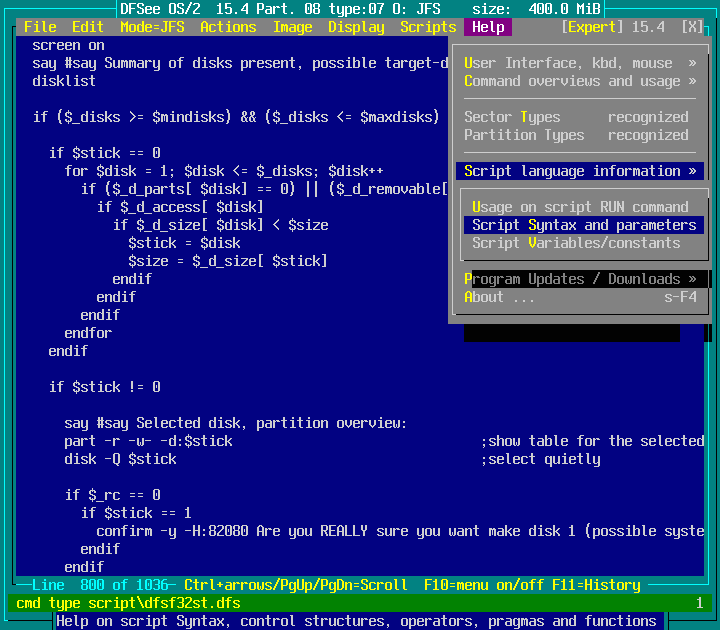This screenshot has height=630, width=720.
Task: Expand Program Updates / Downloads submenu
Action: [580, 279]
